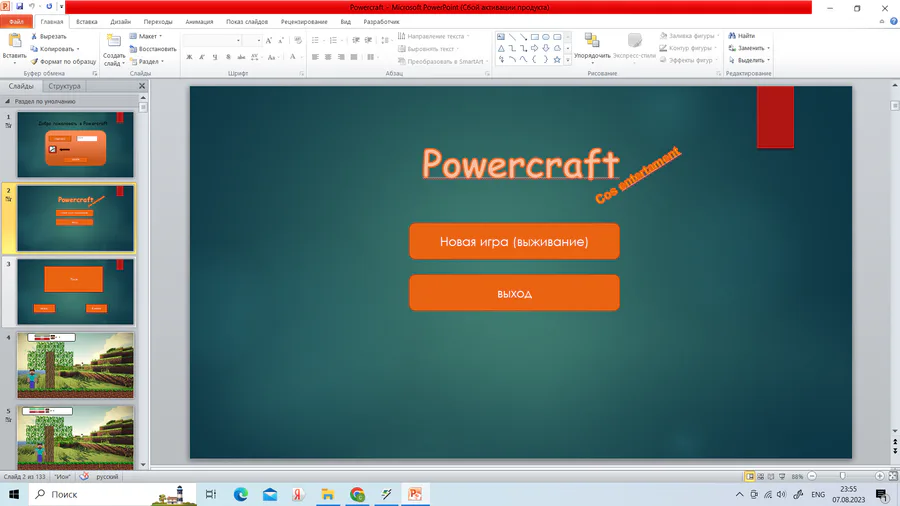Select slide 4 thumbnail
The image size is (900, 506).
(x=75, y=365)
